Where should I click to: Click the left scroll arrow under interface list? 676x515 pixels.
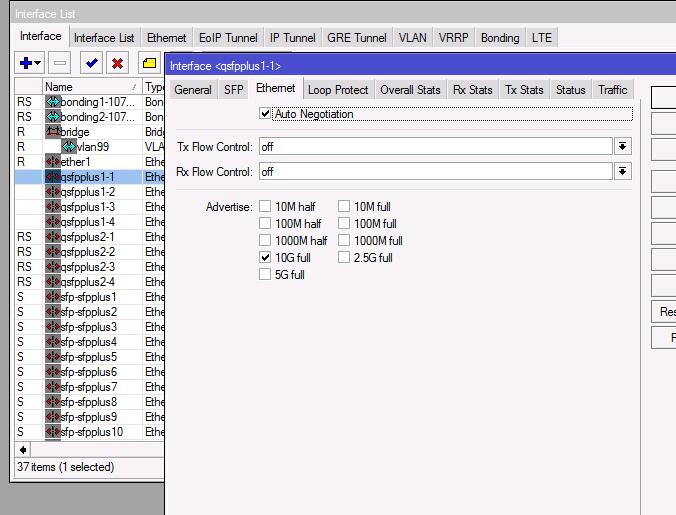click(23, 450)
